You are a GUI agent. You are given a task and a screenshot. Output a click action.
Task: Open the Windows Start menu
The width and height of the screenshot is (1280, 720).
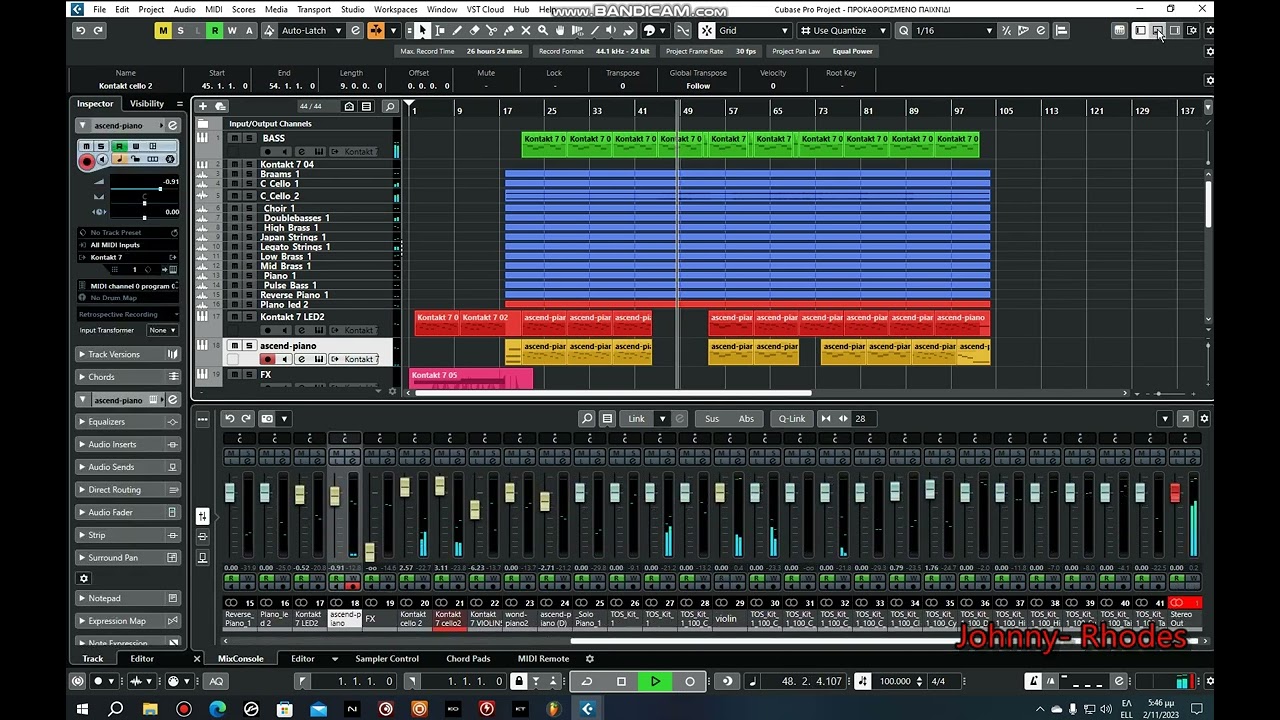coord(82,709)
